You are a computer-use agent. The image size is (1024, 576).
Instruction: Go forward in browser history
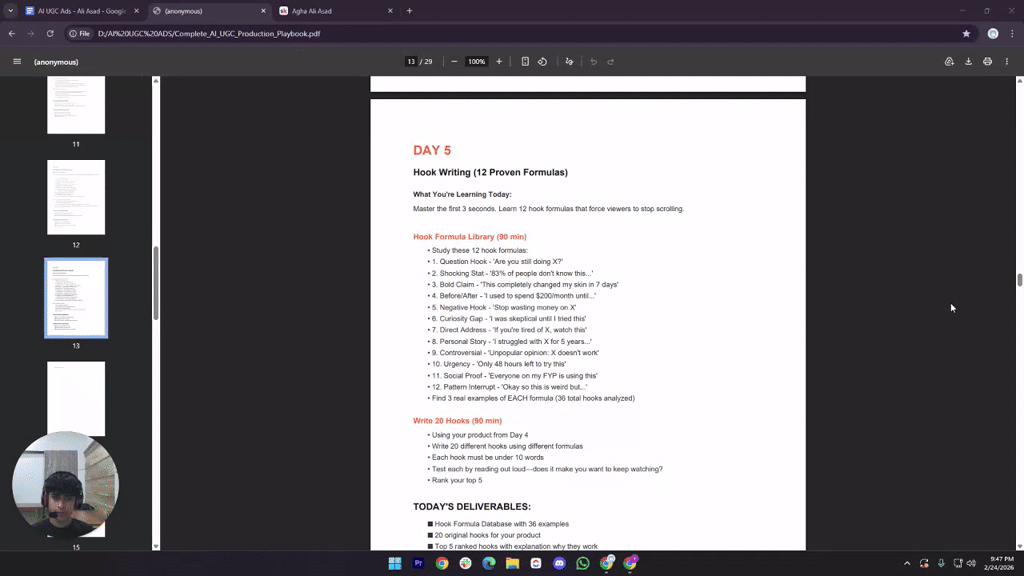pos(31,33)
